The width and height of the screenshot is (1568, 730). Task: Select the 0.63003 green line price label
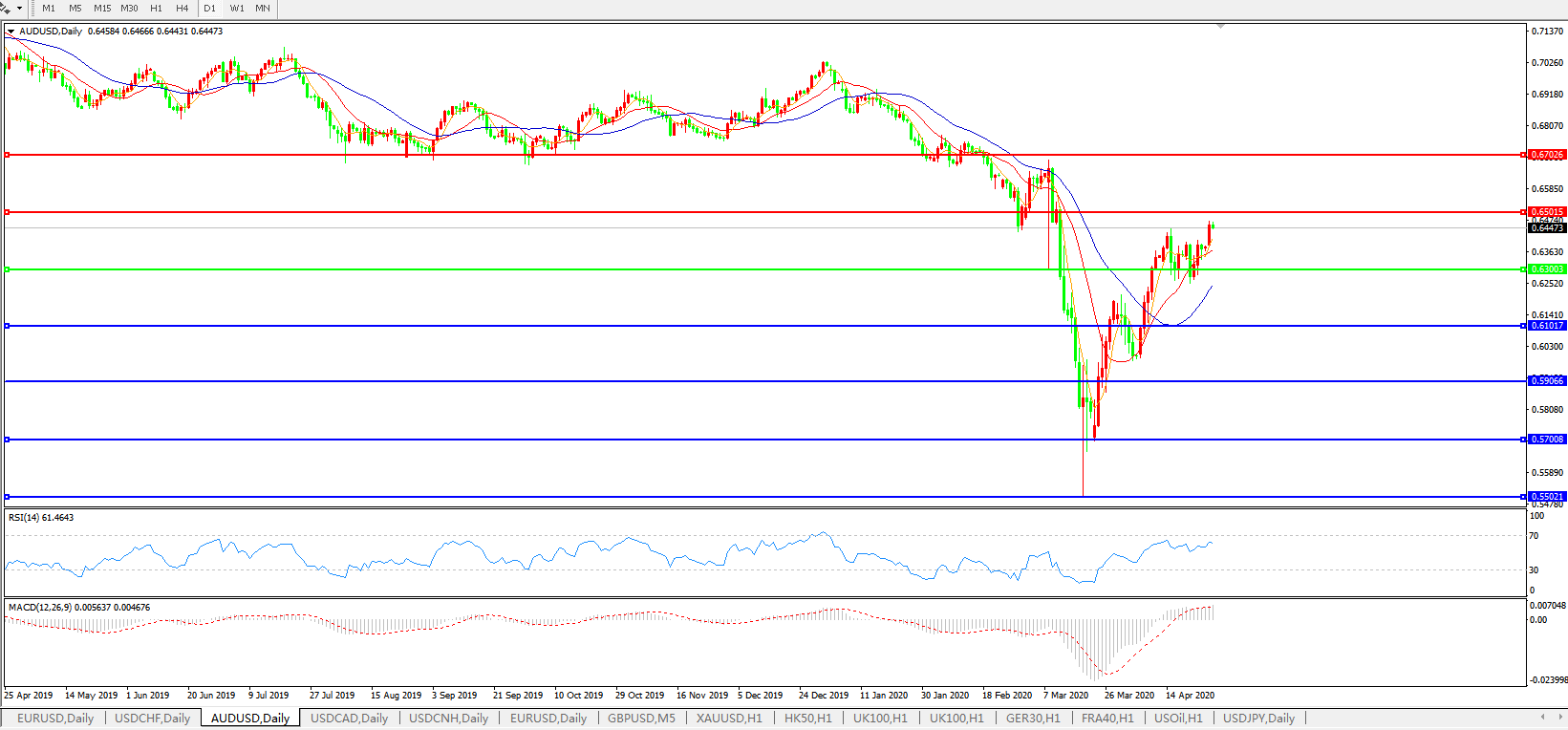[x=1547, y=269]
